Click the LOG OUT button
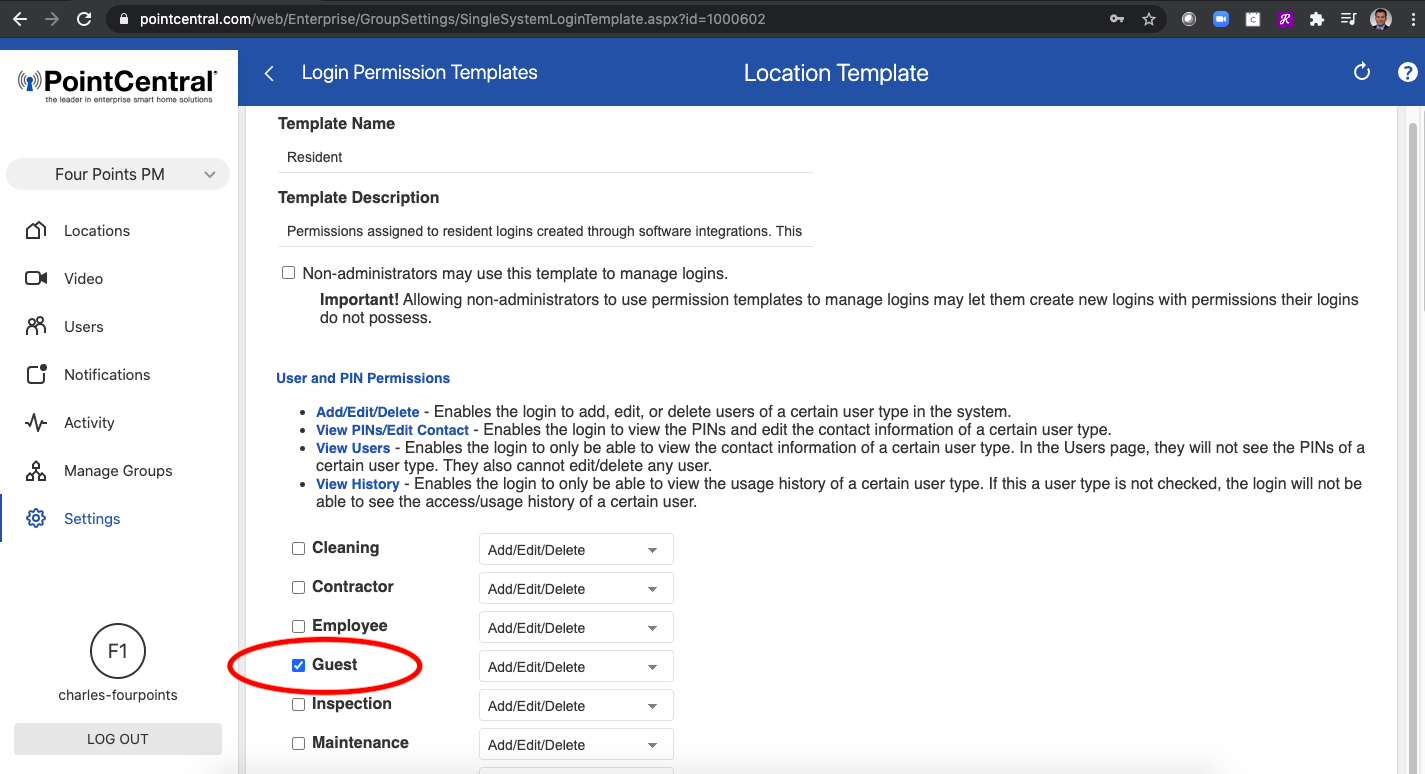This screenshot has height=774, width=1425. [117, 738]
